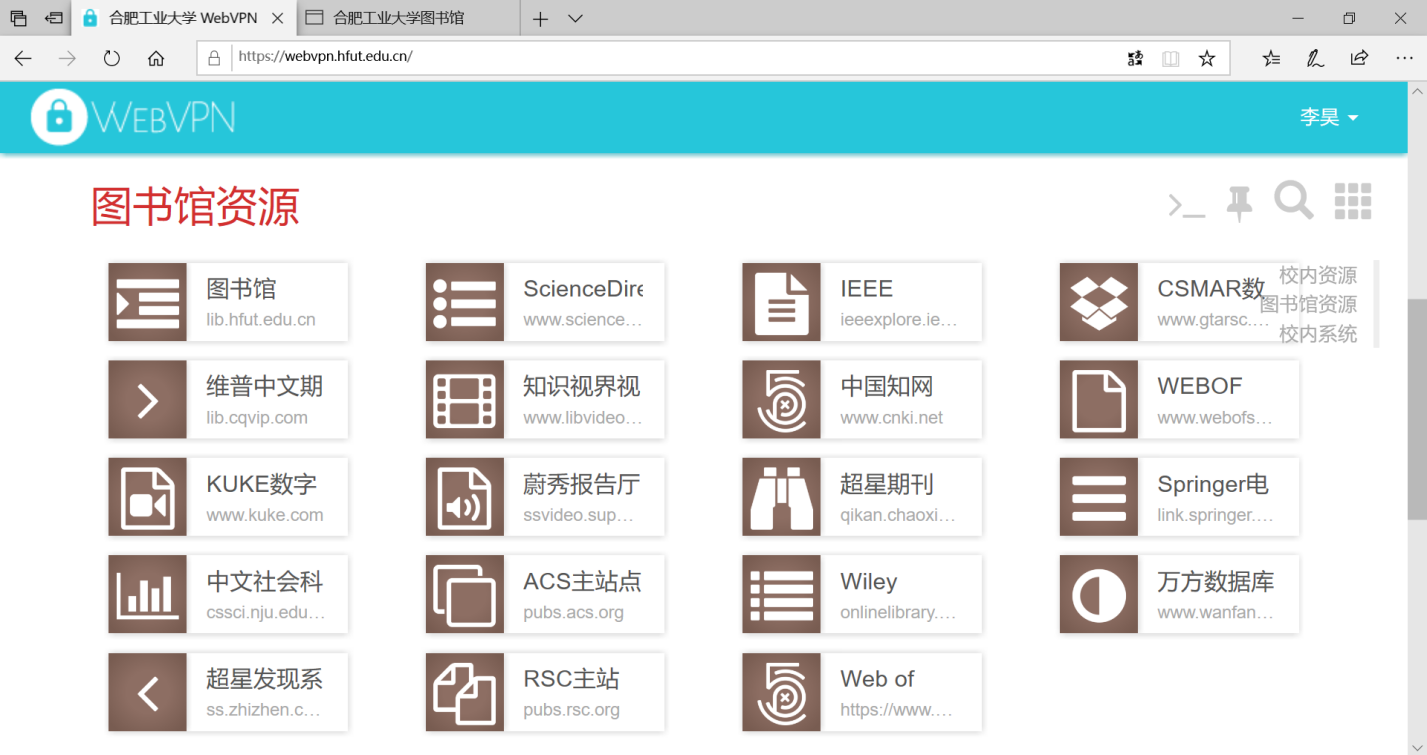Jump to 图书馆资源 sidebar link

click(1308, 304)
